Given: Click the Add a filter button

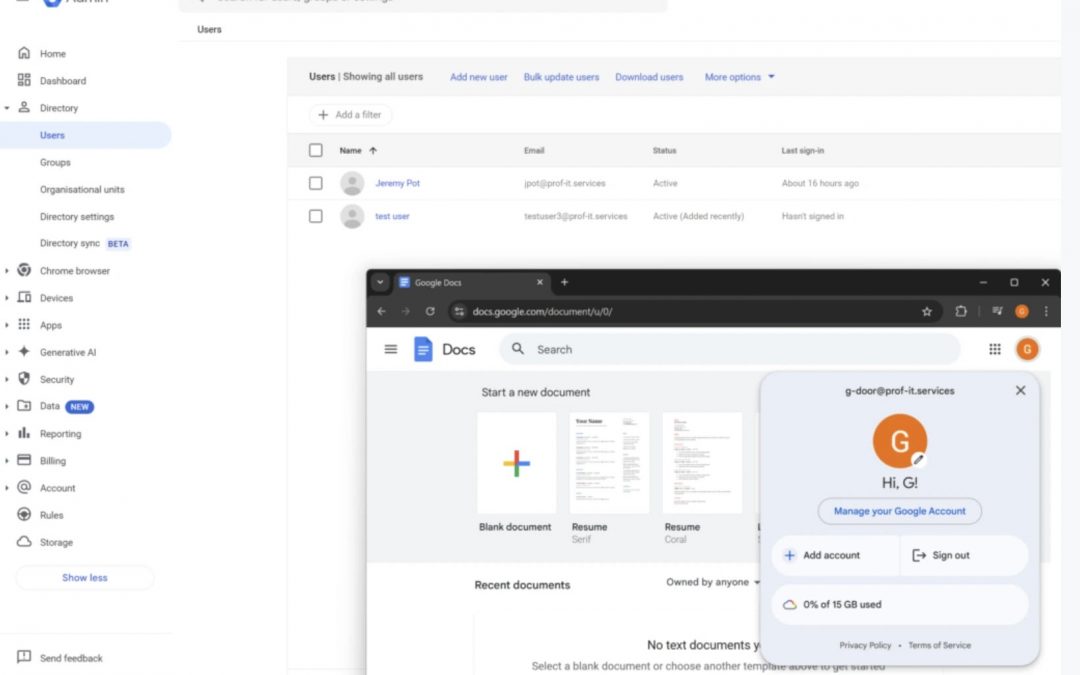Looking at the screenshot, I should point(350,114).
